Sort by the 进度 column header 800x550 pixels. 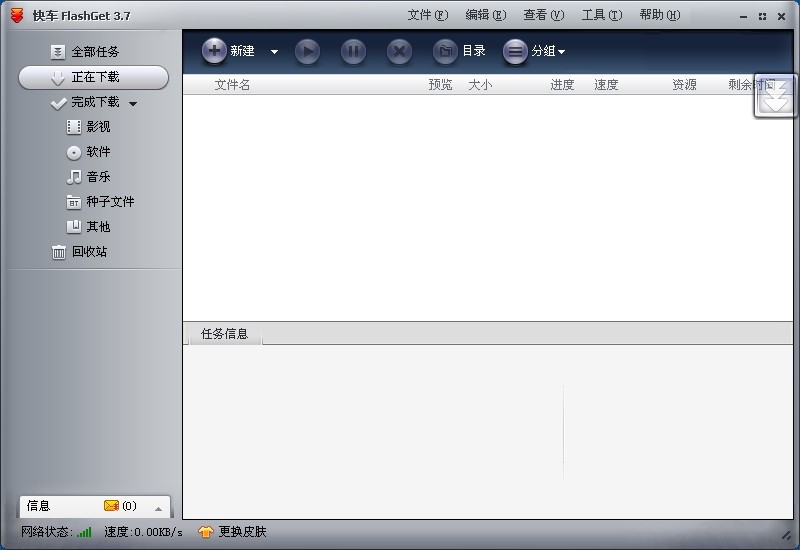(562, 85)
